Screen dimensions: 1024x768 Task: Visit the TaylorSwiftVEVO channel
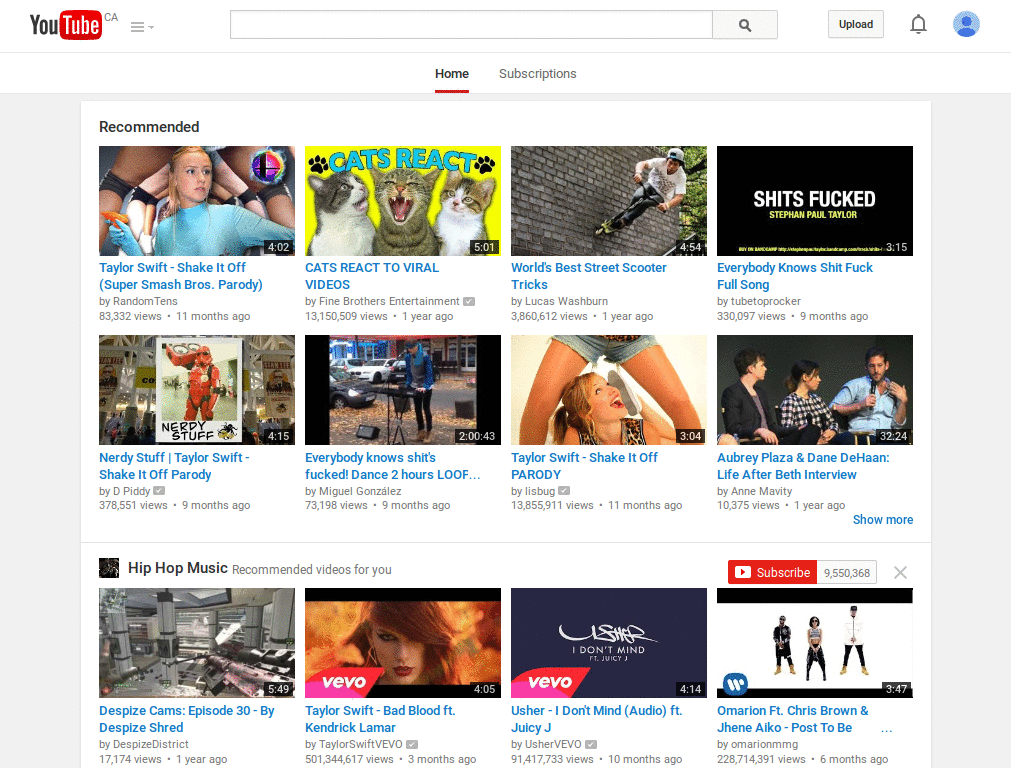tap(360, 744)
